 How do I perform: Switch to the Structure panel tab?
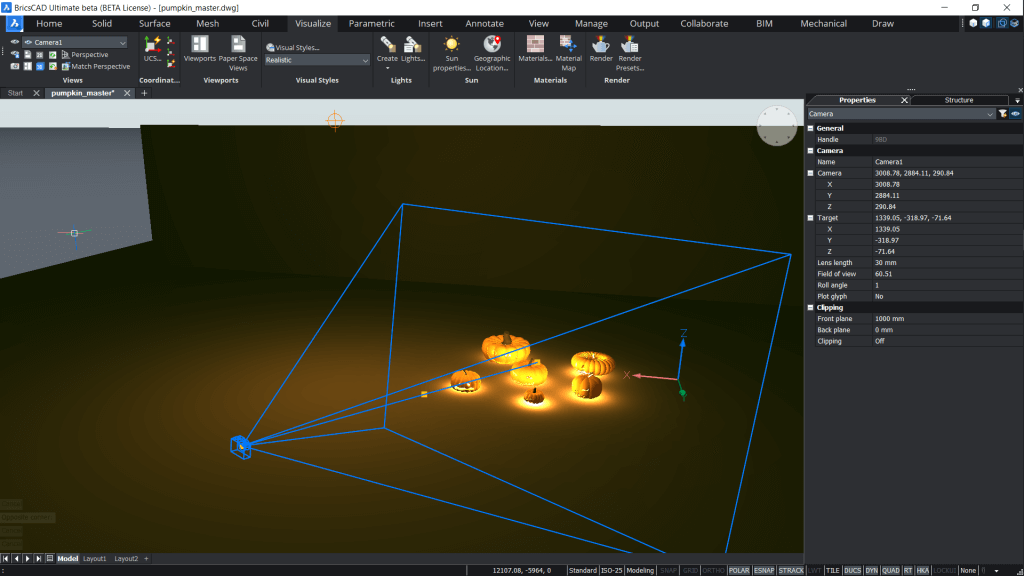[x=959, y=100]
